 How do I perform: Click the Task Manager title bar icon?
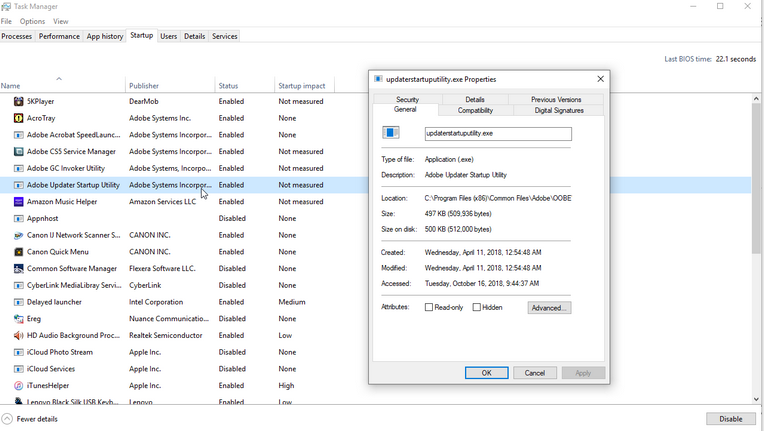[x=6, y=6]
